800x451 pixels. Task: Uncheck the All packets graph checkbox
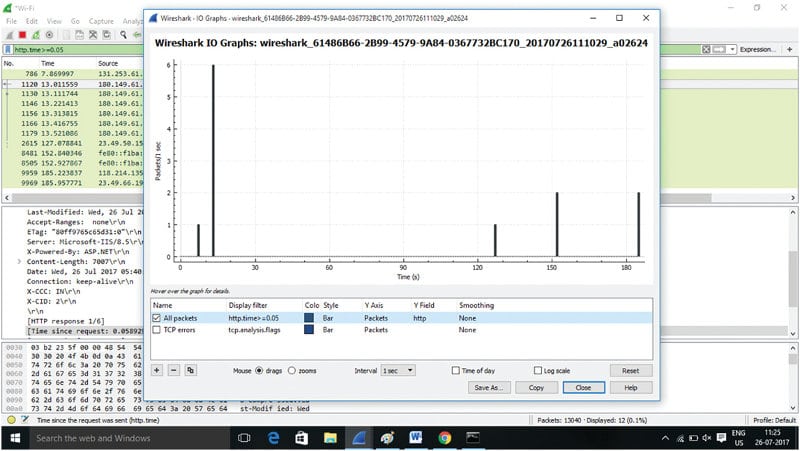click(x=156, y=317)
